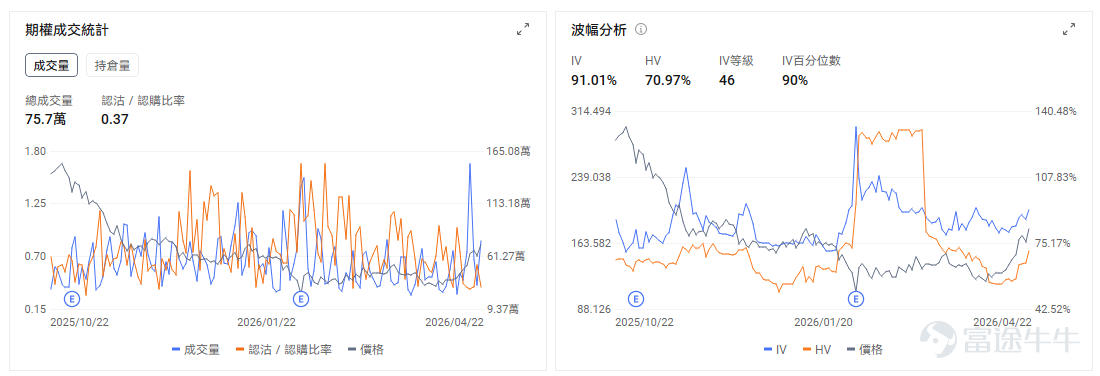This screenshot has height=376, width=1100.
Task: Click the IV百分位數 value 90%
Action: click(795, 81)
